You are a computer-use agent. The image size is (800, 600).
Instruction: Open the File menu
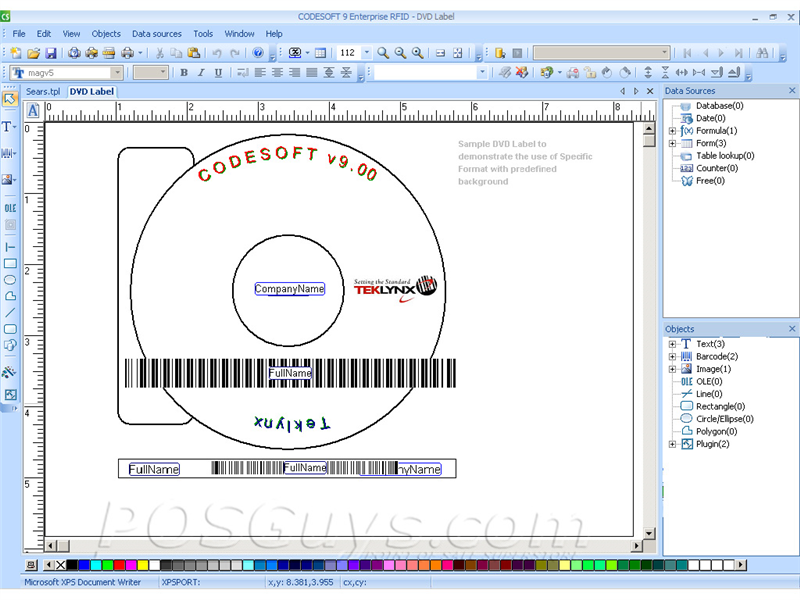click(x=19, y=34)
